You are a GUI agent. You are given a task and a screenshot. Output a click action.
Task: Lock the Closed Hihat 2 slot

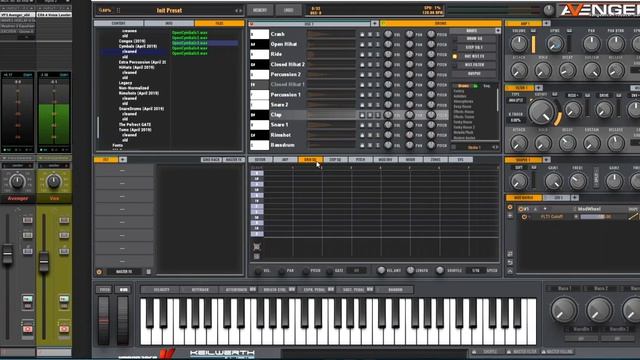click(362, 64)
